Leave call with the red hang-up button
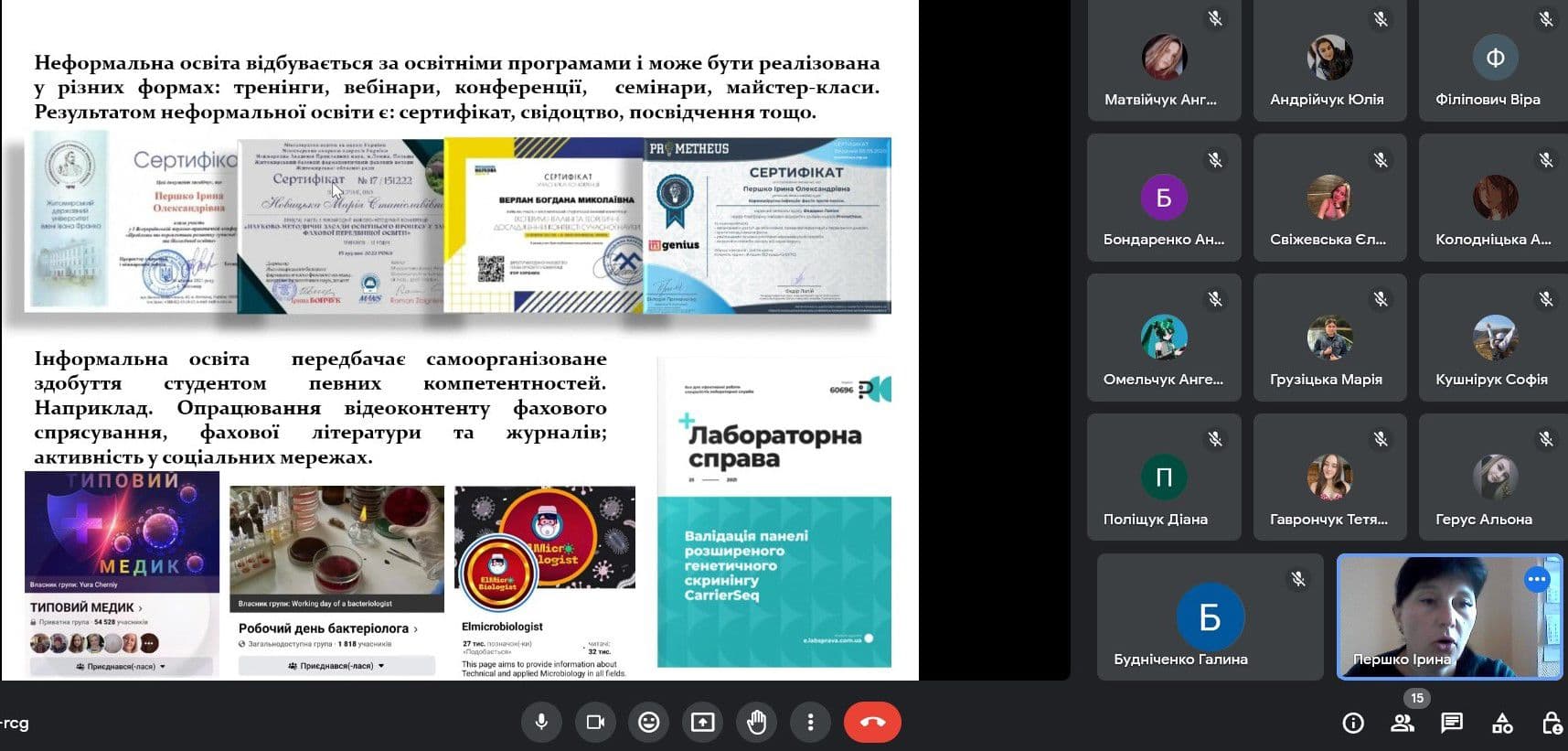The height and width of the screenshot is (751, 1568). tap(872, 723)
